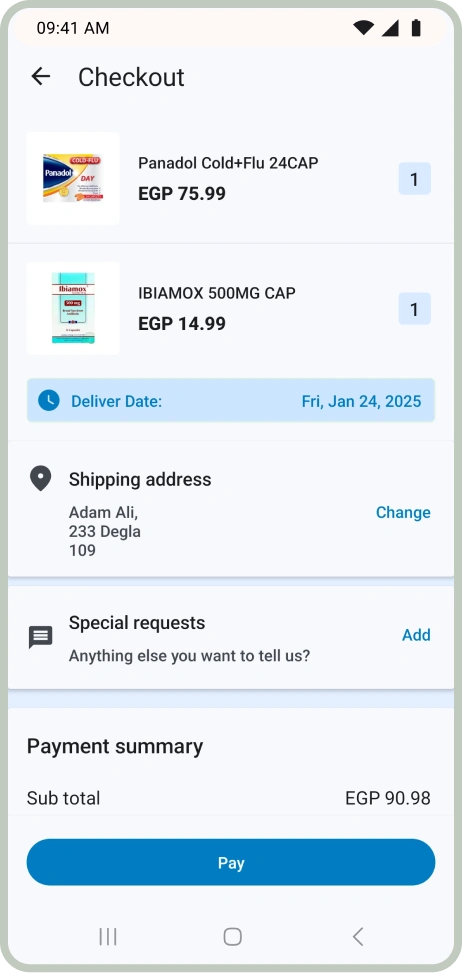Tap the Android system back chevron

tap(358, 936)
